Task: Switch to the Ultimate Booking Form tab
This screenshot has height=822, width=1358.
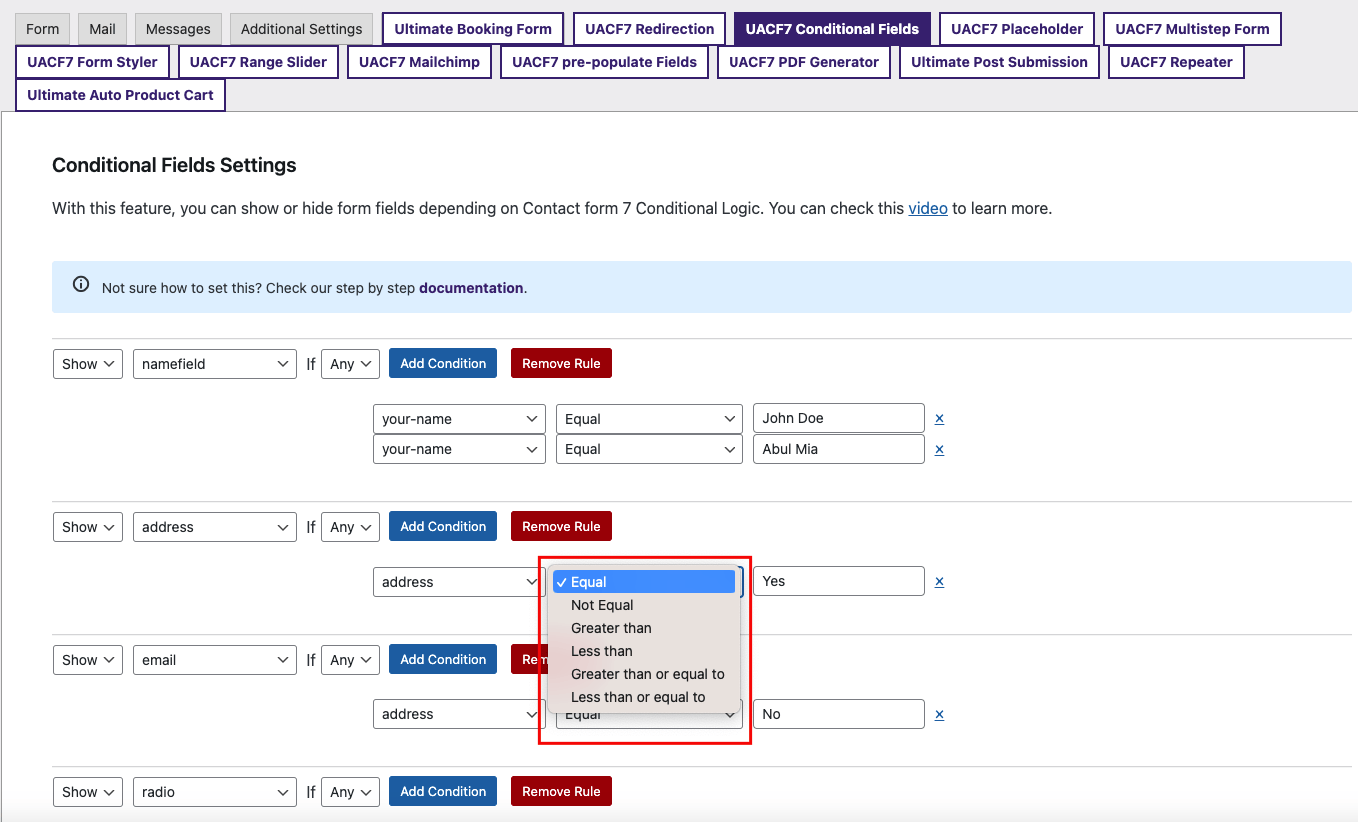Action: point(472,29)
